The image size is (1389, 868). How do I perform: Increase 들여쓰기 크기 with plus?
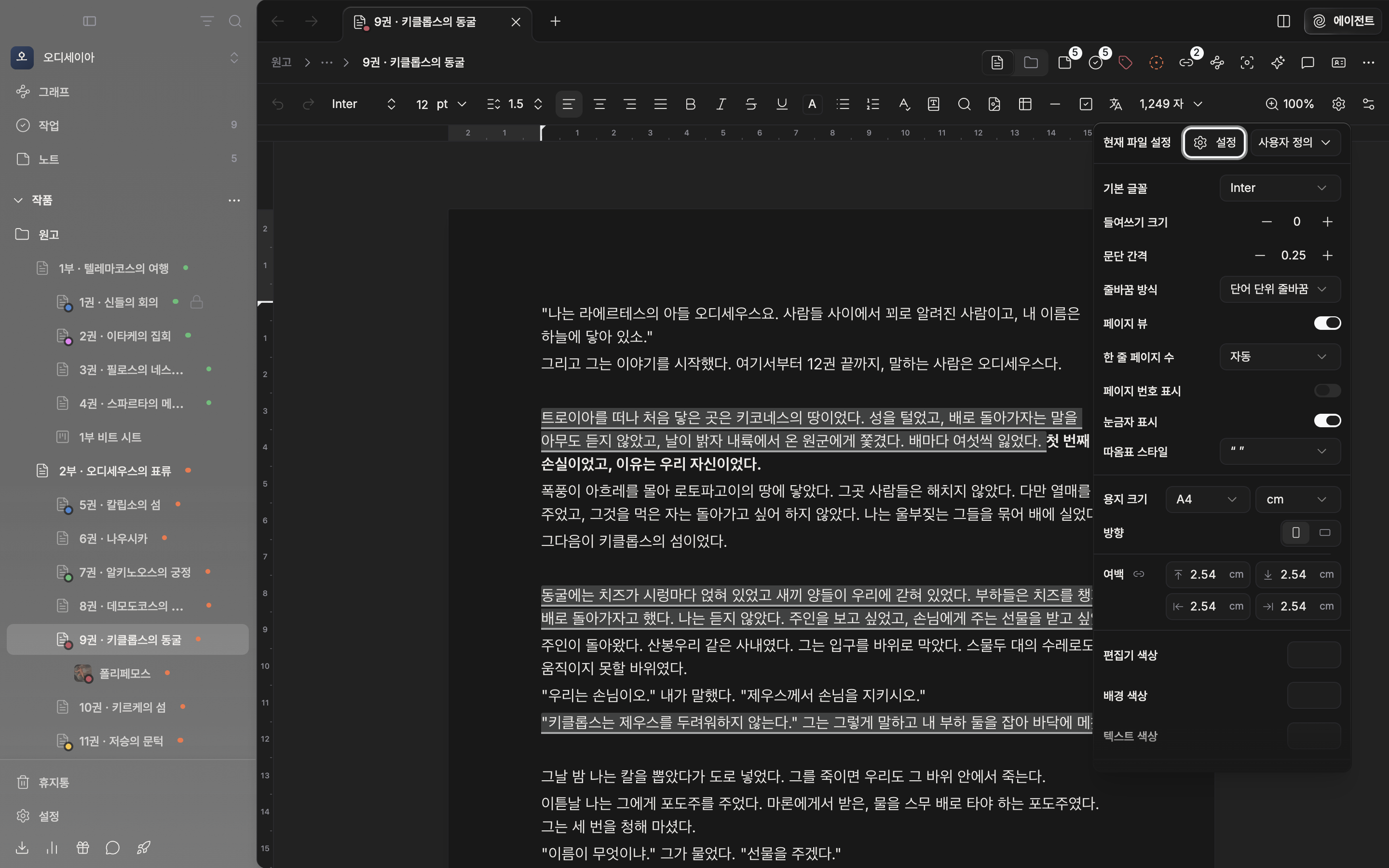(1327, 222)
